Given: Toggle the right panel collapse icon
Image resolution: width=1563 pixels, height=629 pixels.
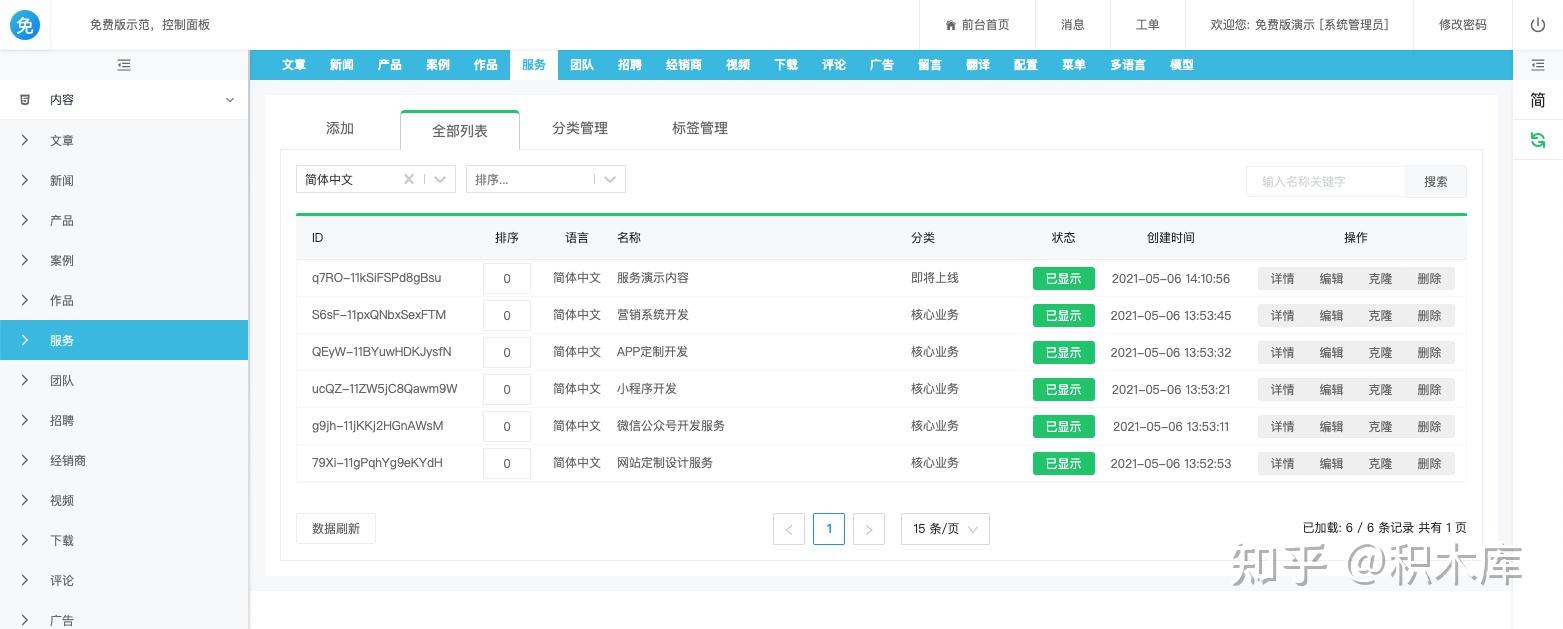Looking at the screenshot, I should pyautogui.click(x=1537, y=65).
